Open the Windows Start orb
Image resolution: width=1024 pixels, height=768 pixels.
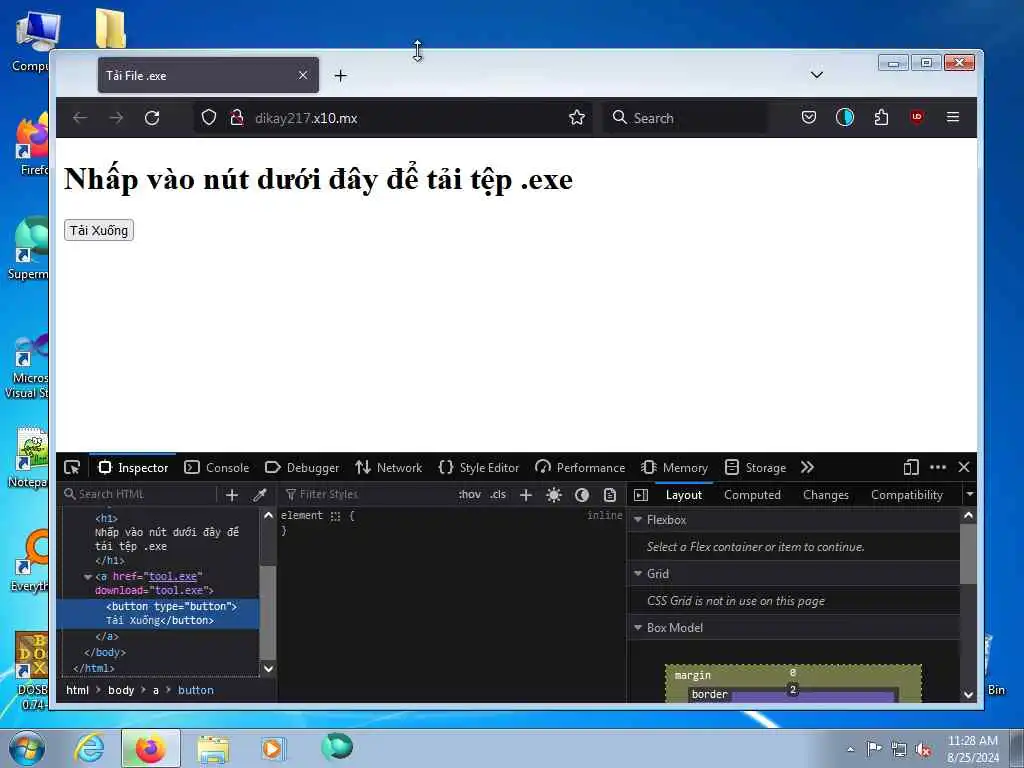[x=27, y=749]
